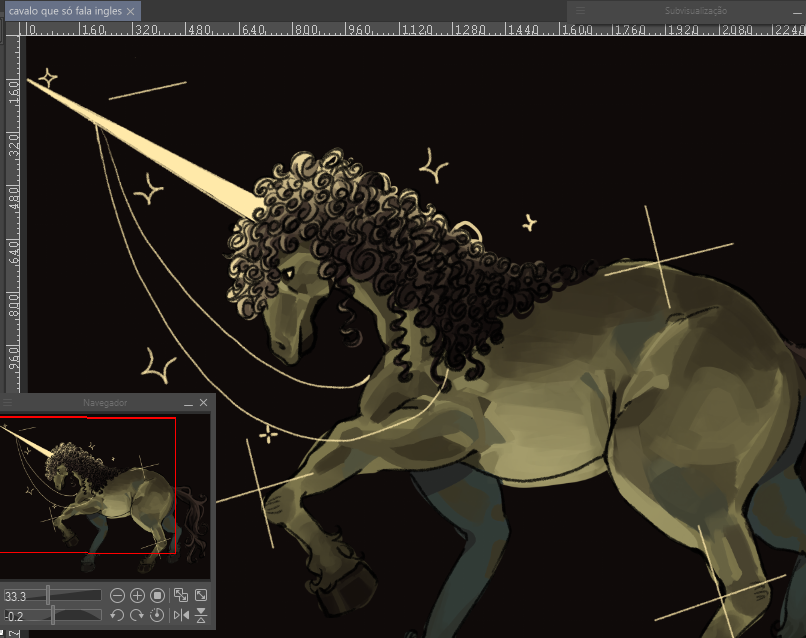Rotate canvas right in Navegador
The height and width of the screenshot is (638, 806).
tap(137, 615)
